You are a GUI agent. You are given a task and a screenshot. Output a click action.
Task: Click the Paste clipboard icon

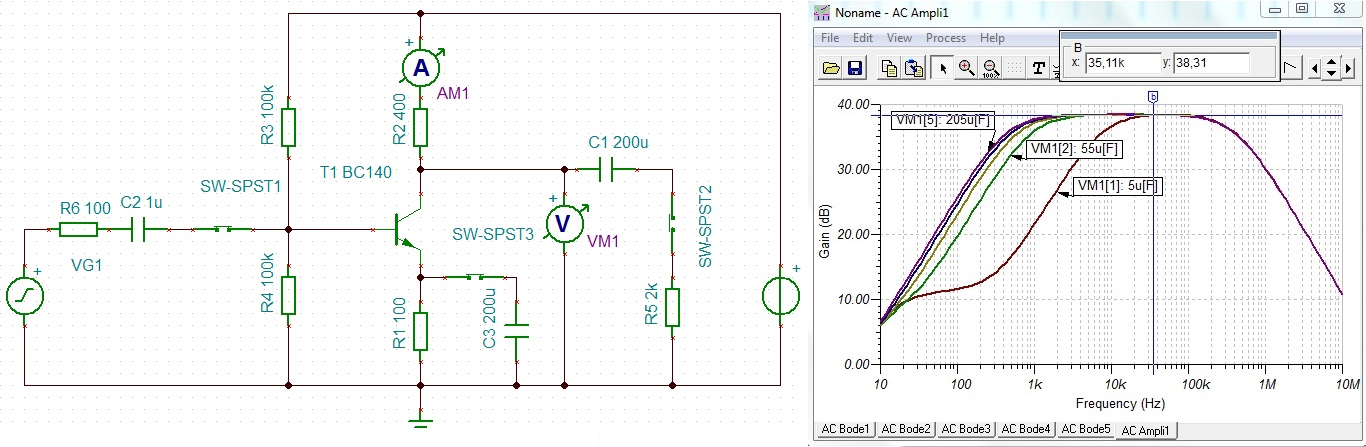(913, 68)
